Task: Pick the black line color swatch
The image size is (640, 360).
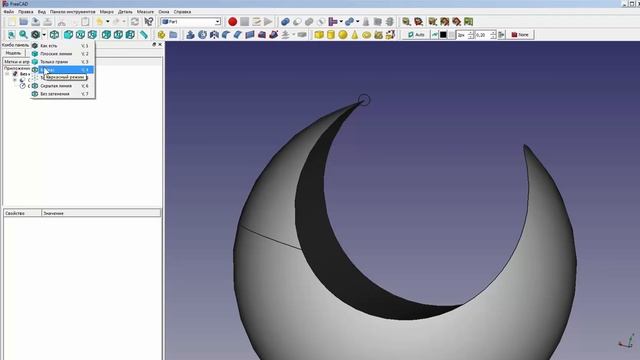Action: tap(443, 35)
